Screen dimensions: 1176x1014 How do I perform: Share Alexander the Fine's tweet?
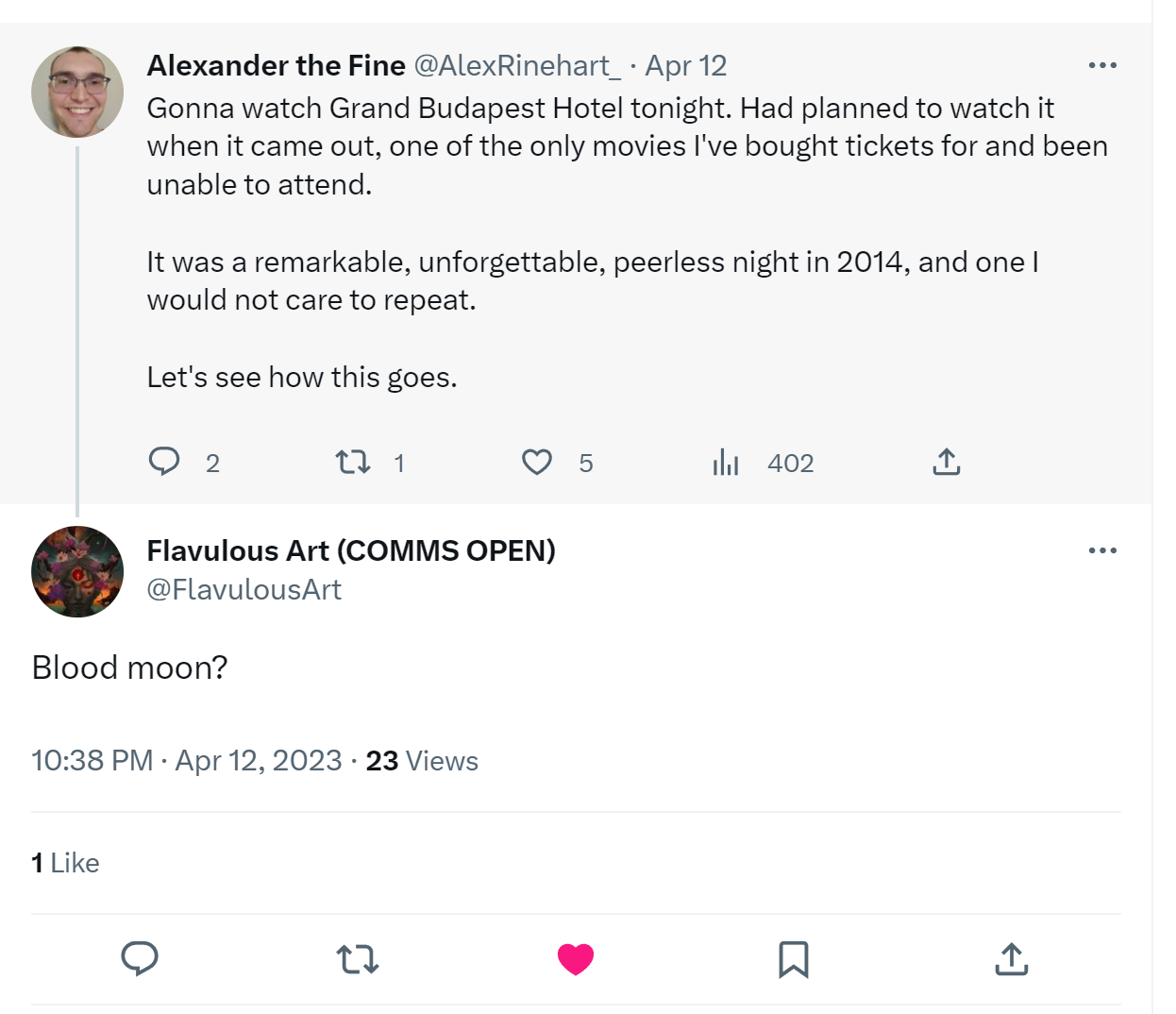click(x=946, y=462)
